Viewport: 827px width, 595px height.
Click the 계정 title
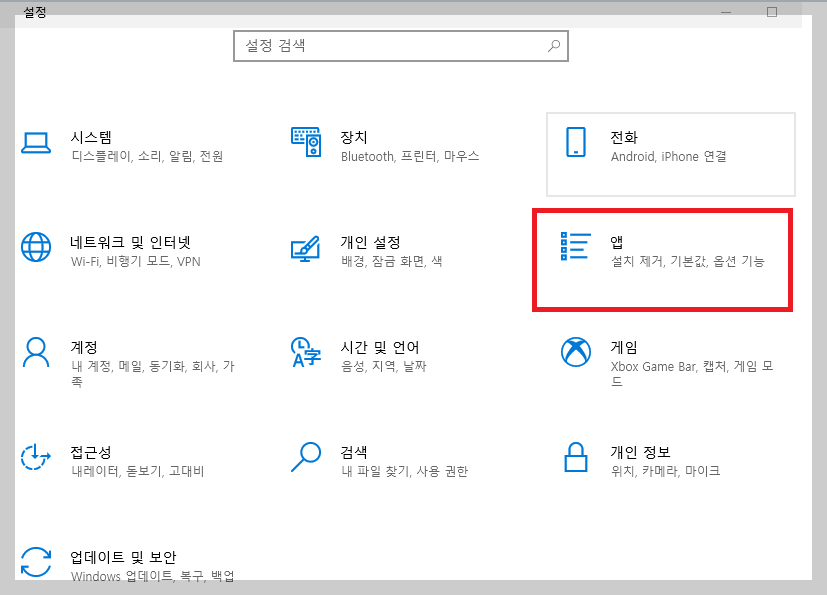coord(84,348)
